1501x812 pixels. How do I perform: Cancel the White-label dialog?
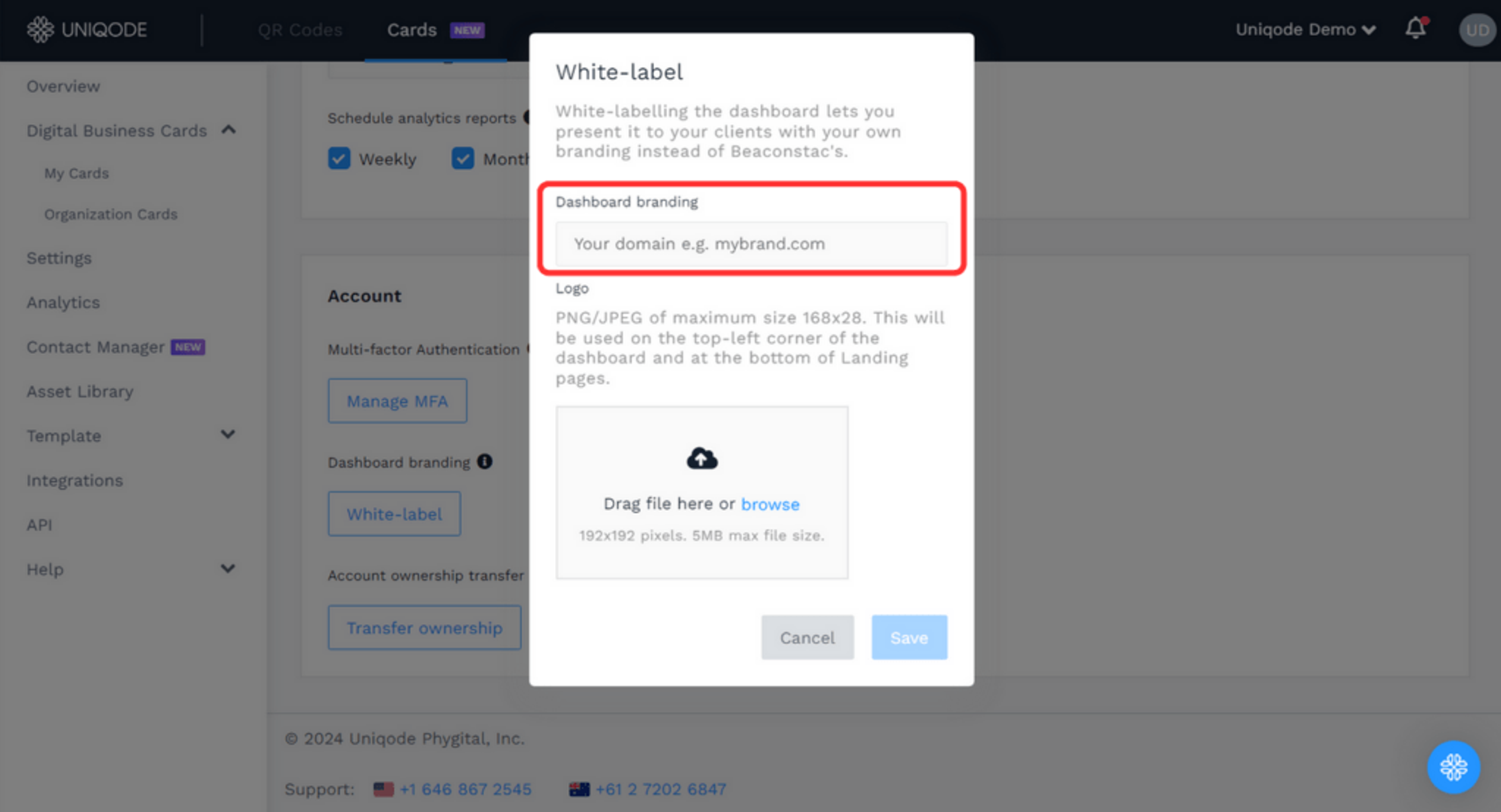[x=807, y=637]
